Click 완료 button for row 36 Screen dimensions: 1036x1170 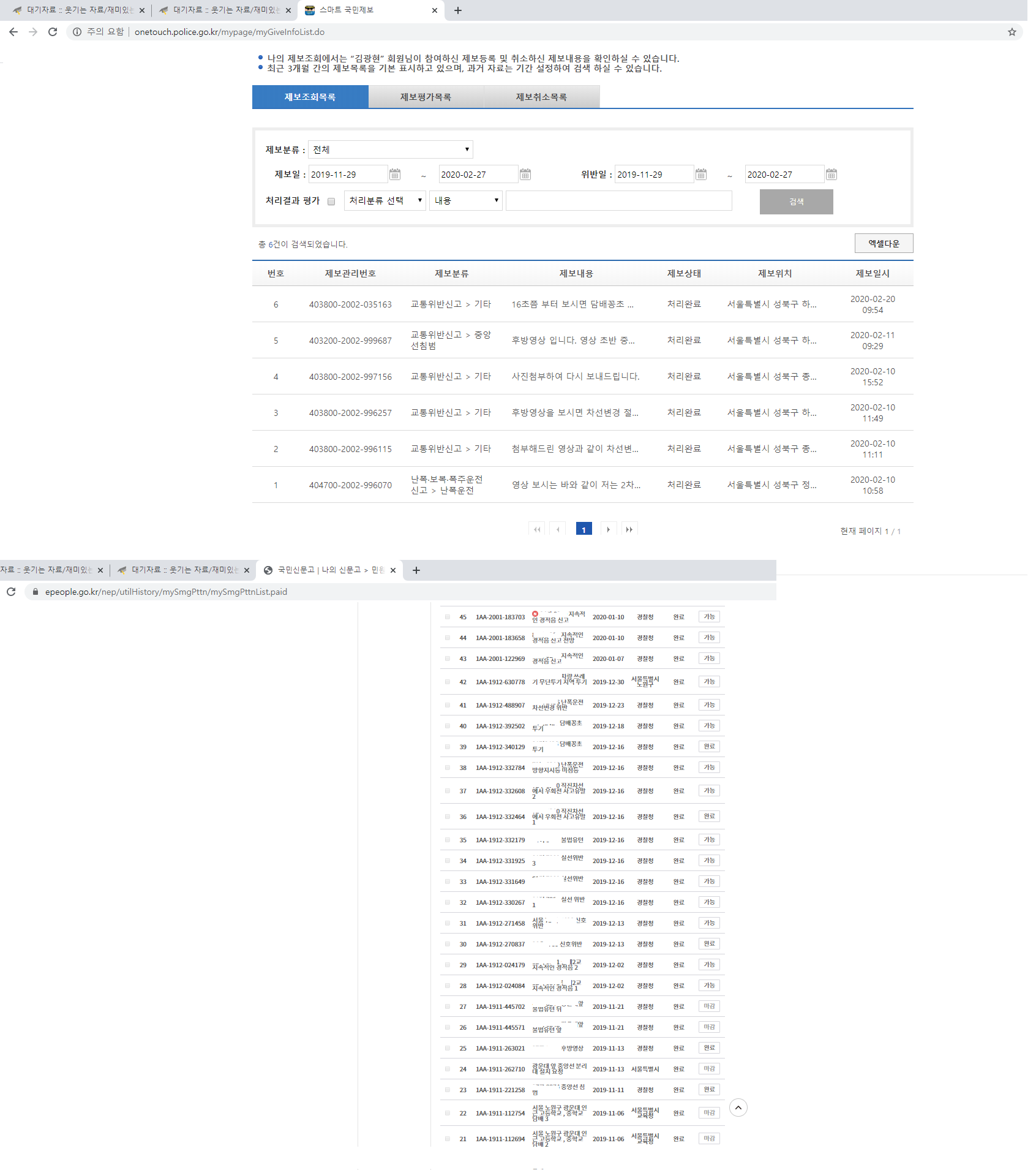tap(710, 817)
